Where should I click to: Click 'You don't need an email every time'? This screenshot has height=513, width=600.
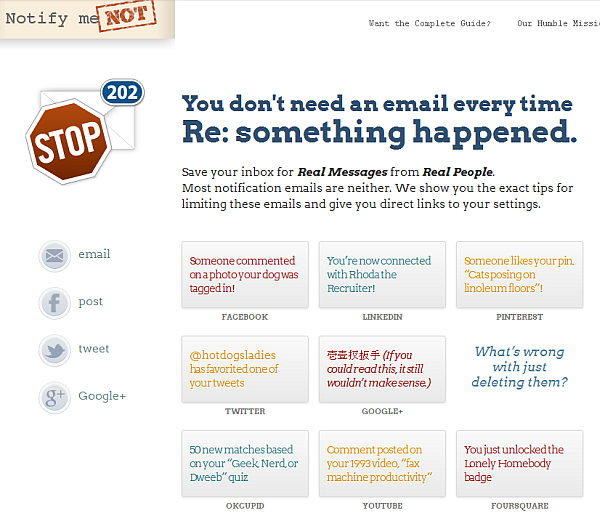[377, 104]
